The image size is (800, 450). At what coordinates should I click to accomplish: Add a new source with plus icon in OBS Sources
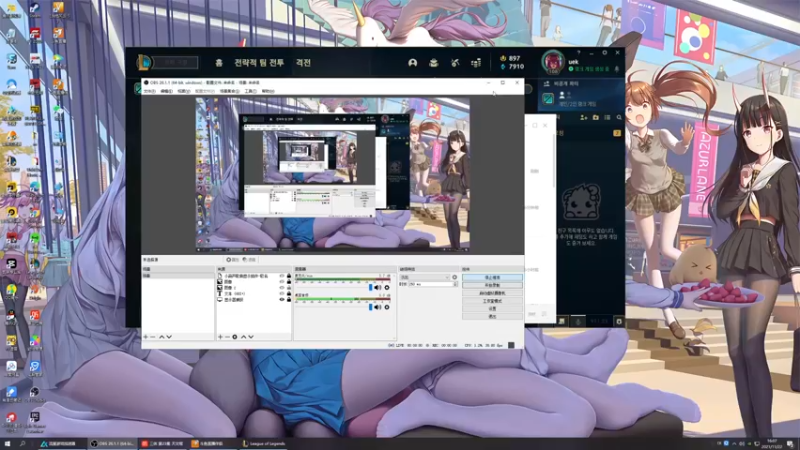pos(220,337)
